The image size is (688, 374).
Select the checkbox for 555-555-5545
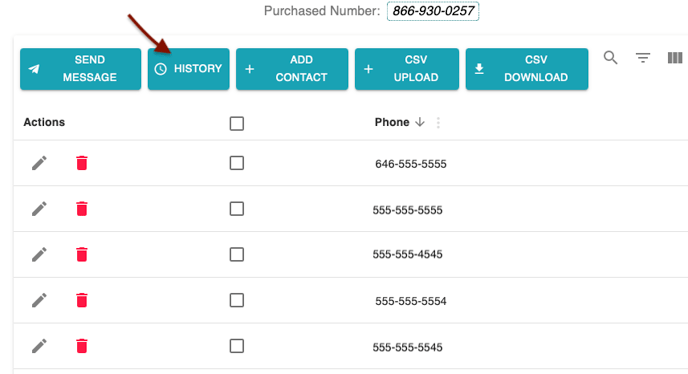point(236,346)
